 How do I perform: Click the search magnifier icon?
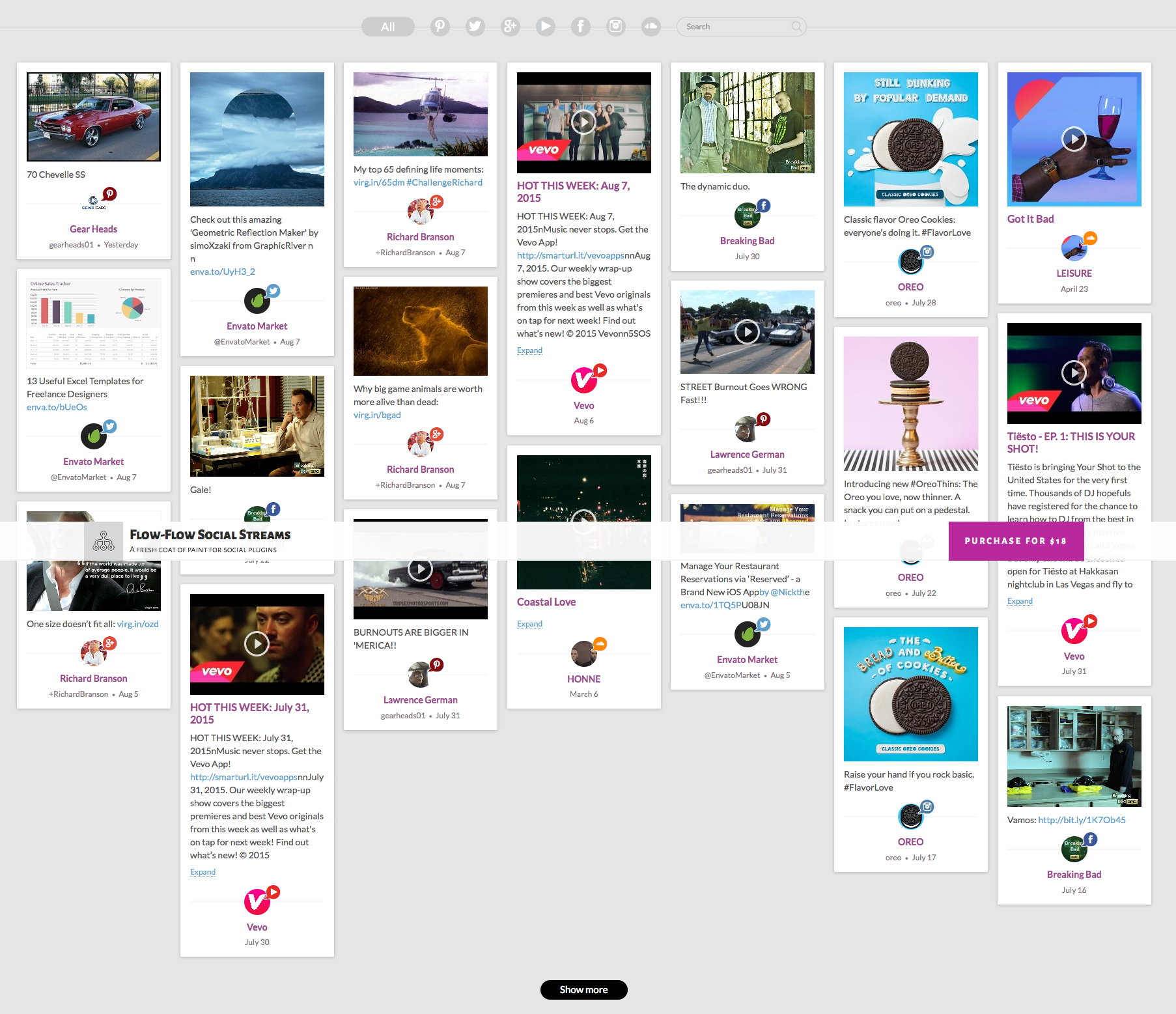(x=796, y=27)
